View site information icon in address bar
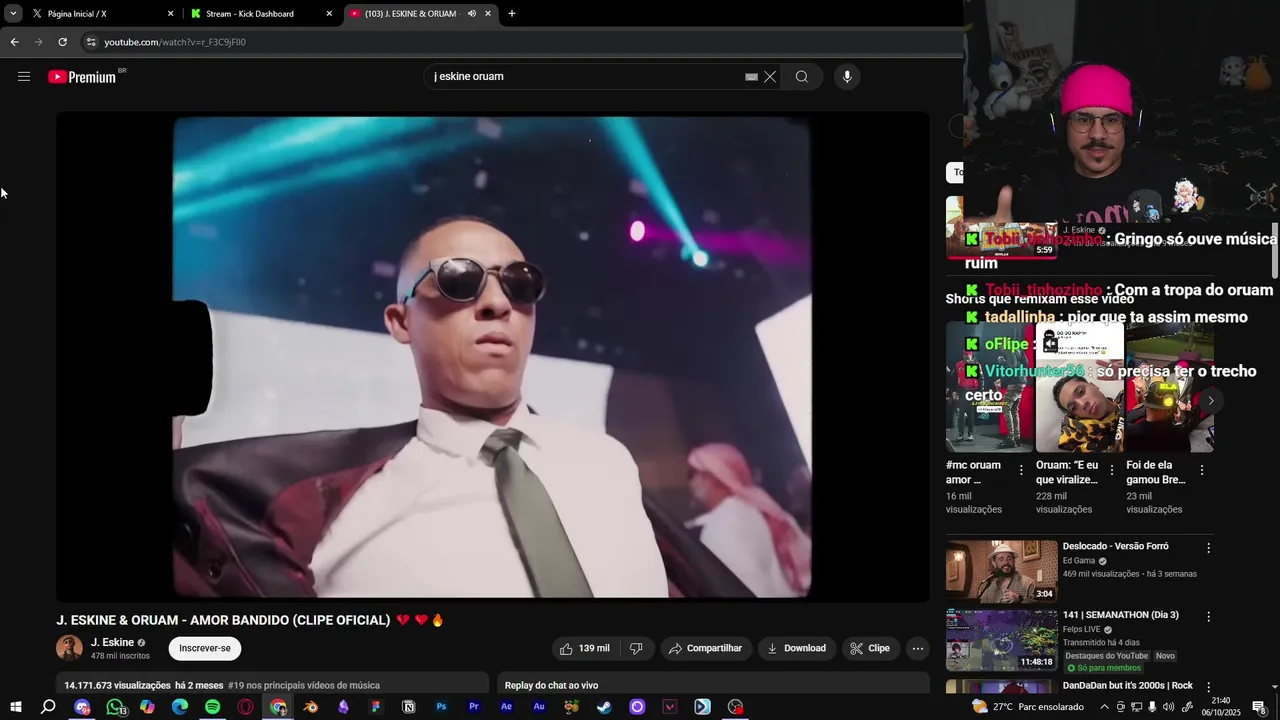The height and width of the screenshot is (720, 1280). click(x=91, y=42)
